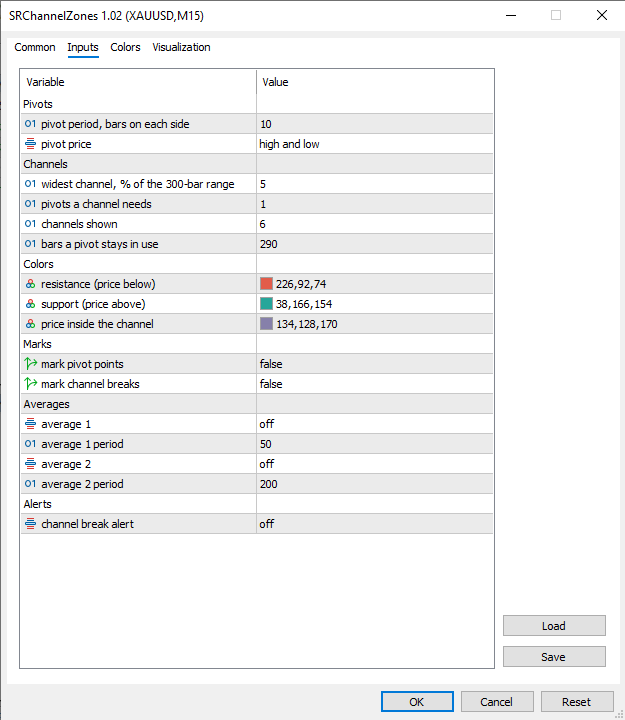Go to the Visualization tab
The image size is (625, 720).
coord(181,47)
